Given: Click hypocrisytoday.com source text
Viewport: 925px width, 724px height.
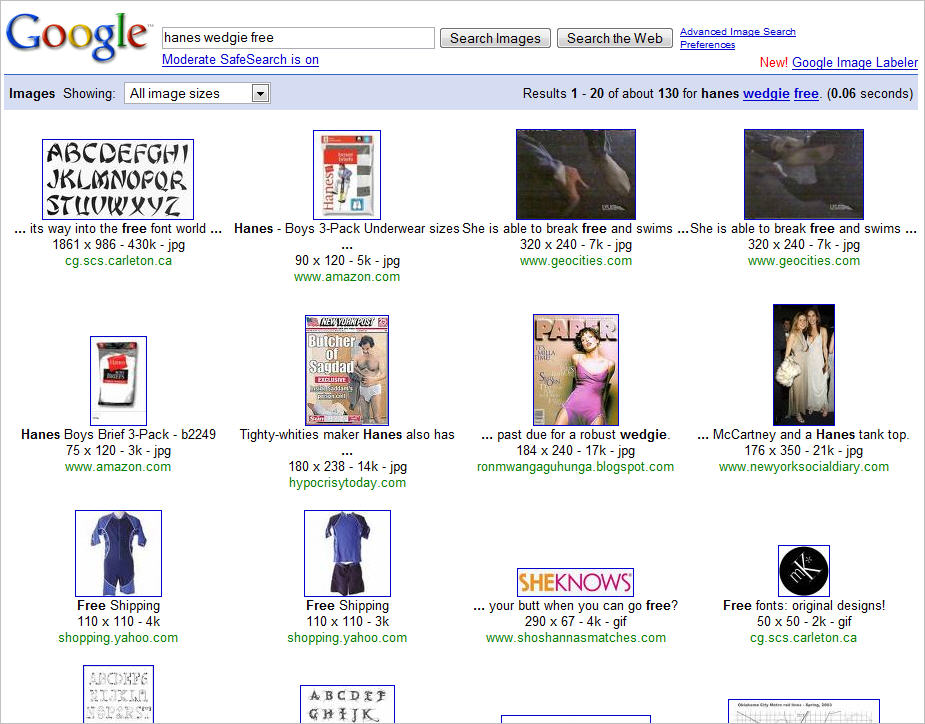Looking at the screenshot, I should [x=347, y=483].
